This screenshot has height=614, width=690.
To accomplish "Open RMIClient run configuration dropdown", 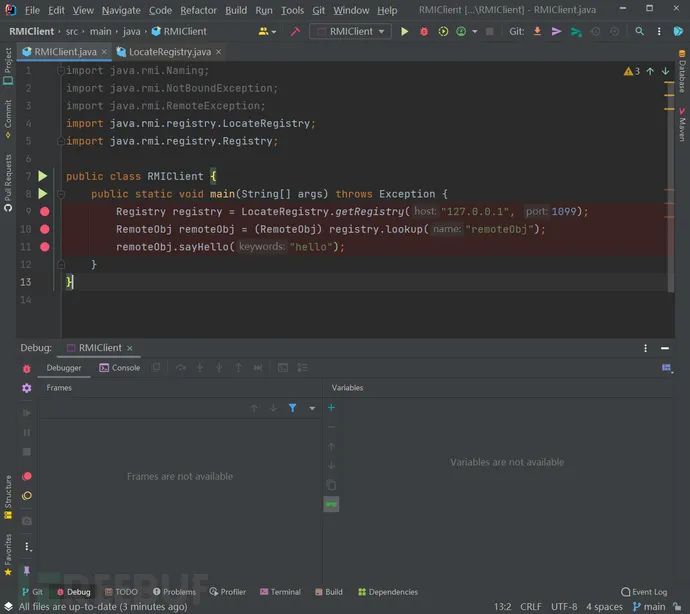I will 350,32.
